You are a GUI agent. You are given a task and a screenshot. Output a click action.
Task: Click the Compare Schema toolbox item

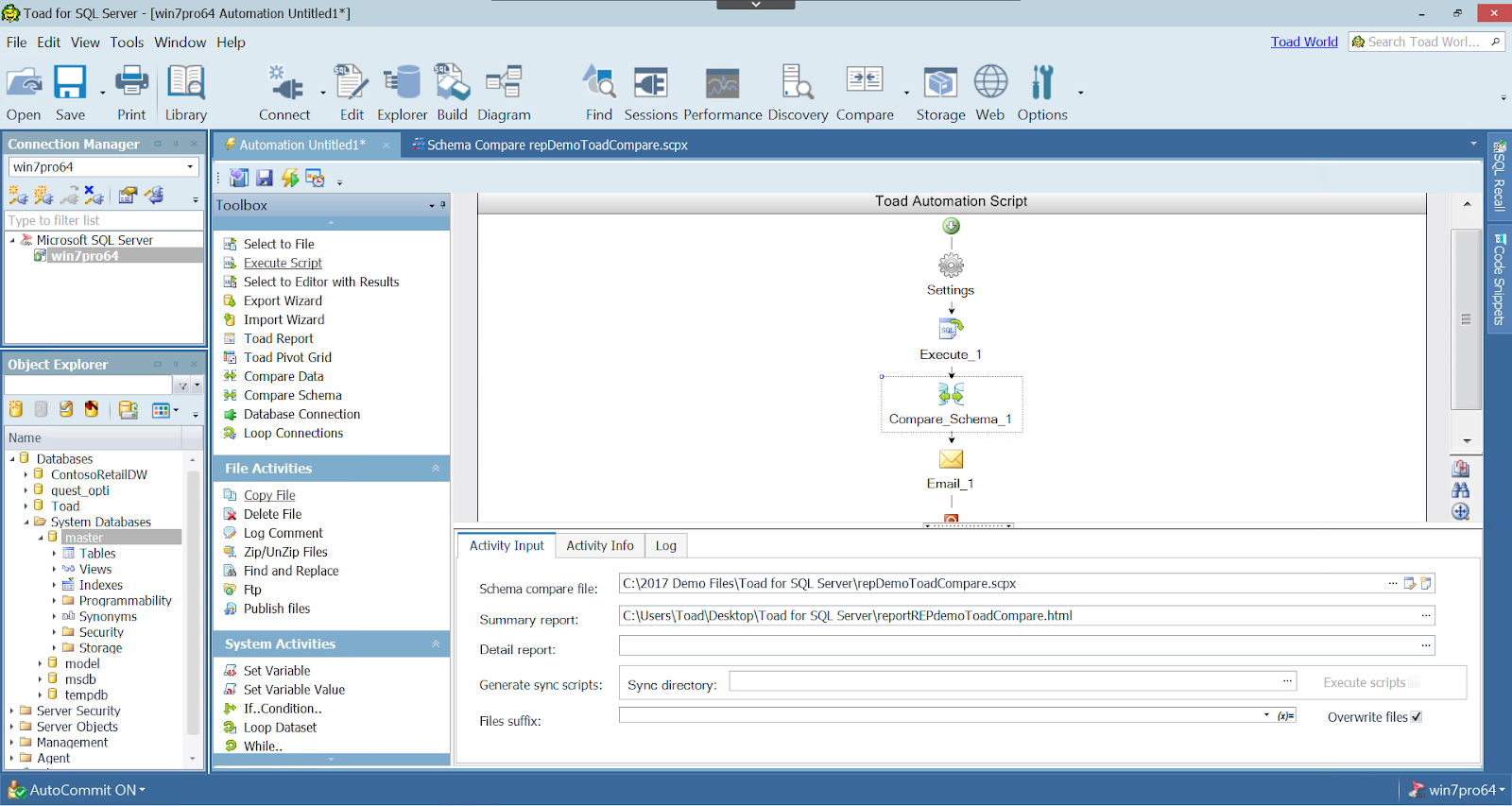pos(292,395)
